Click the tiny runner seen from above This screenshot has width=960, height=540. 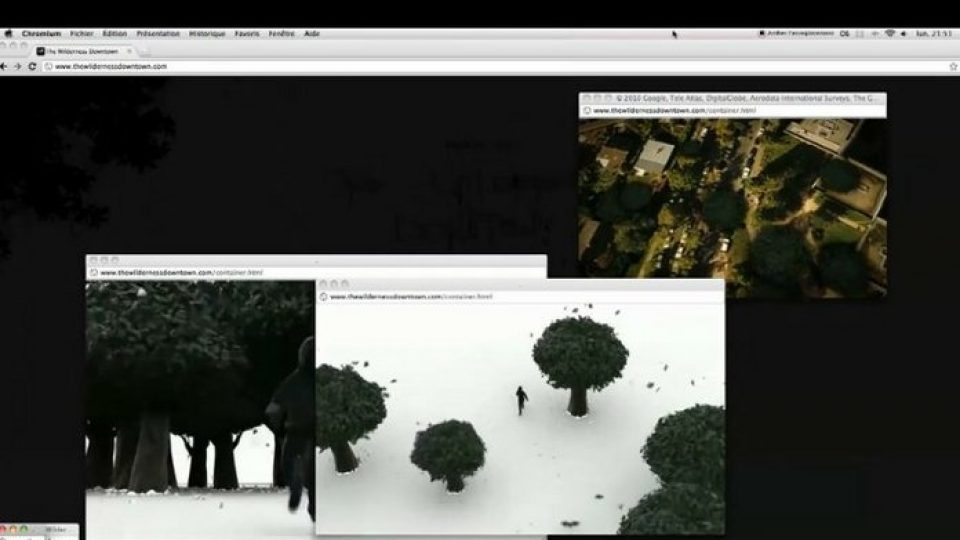point(522,400)
